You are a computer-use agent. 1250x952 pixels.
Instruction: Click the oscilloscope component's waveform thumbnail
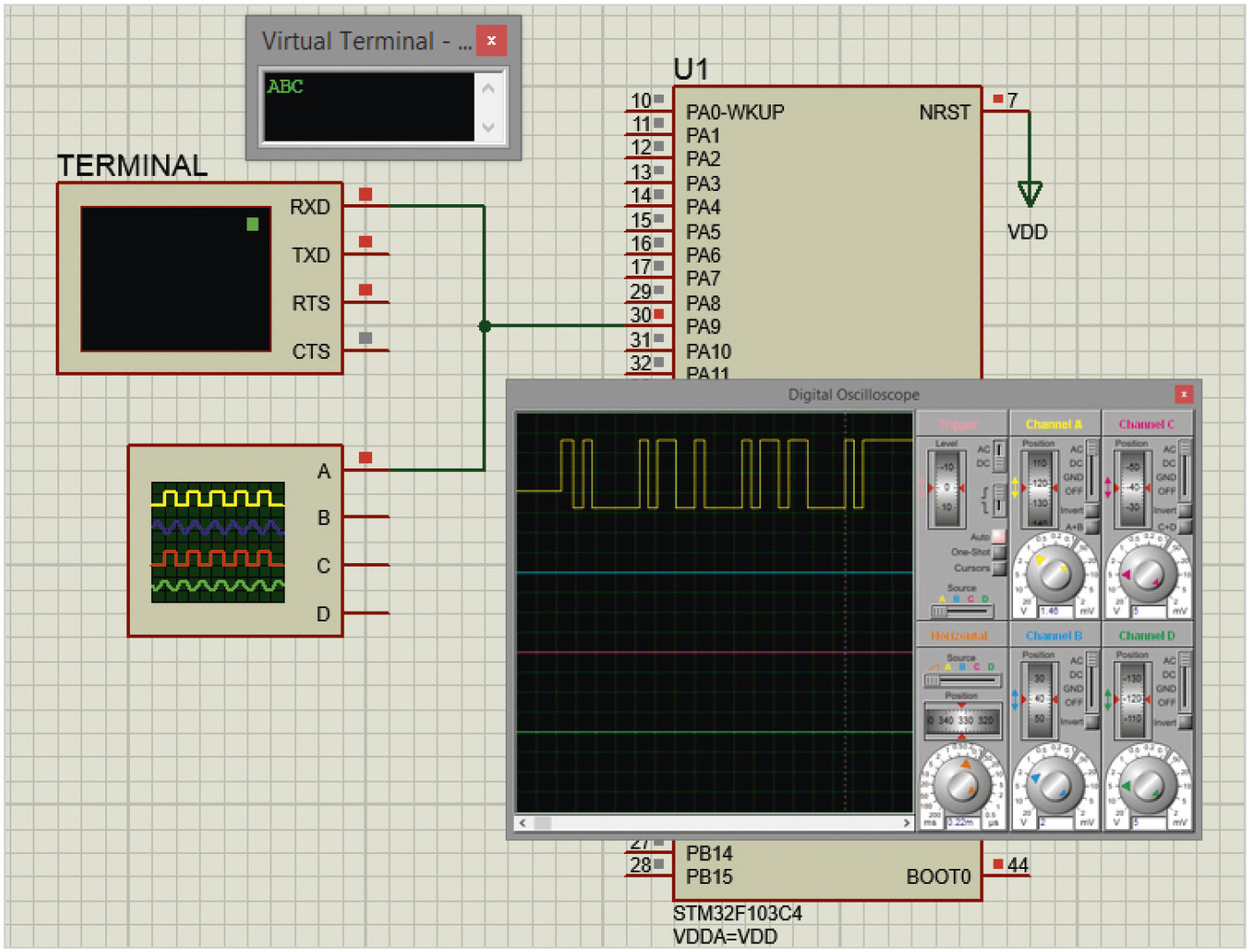tap(217, 542)
